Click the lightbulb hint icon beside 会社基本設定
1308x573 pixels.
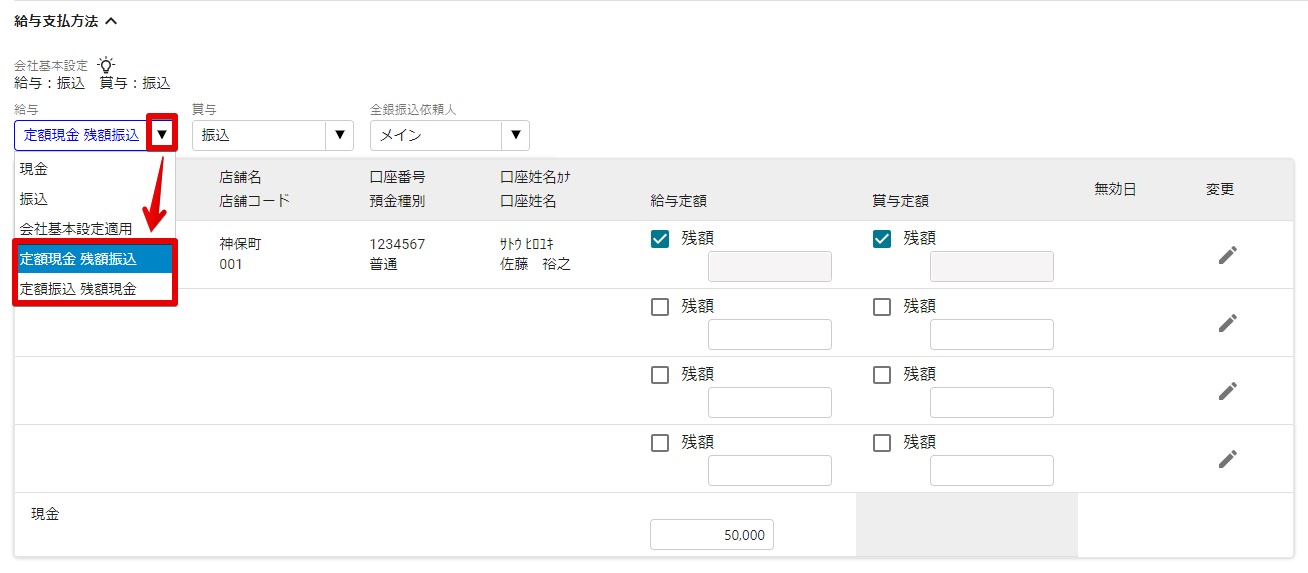coord(105,65)
